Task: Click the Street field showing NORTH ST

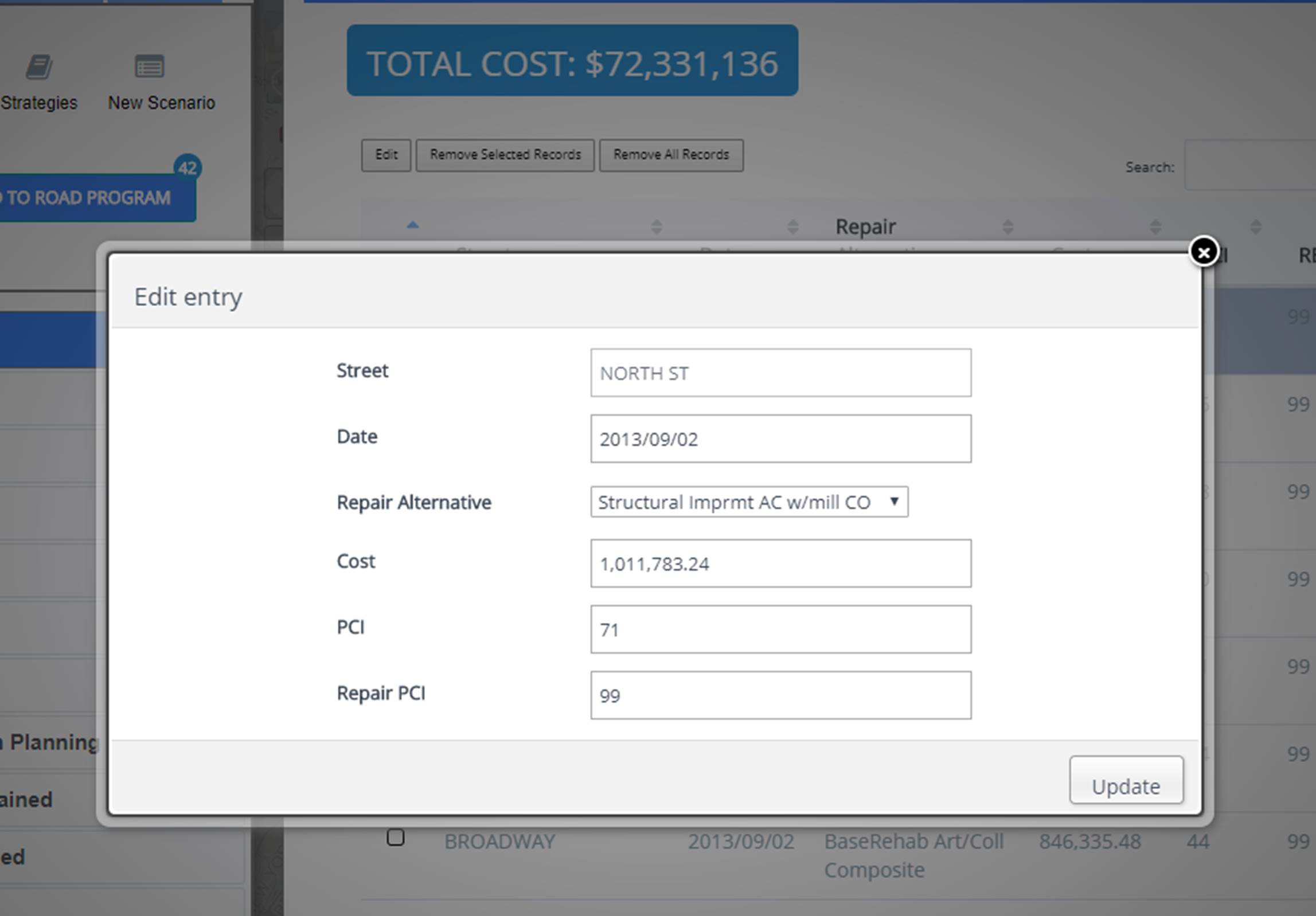Action: 780,373
